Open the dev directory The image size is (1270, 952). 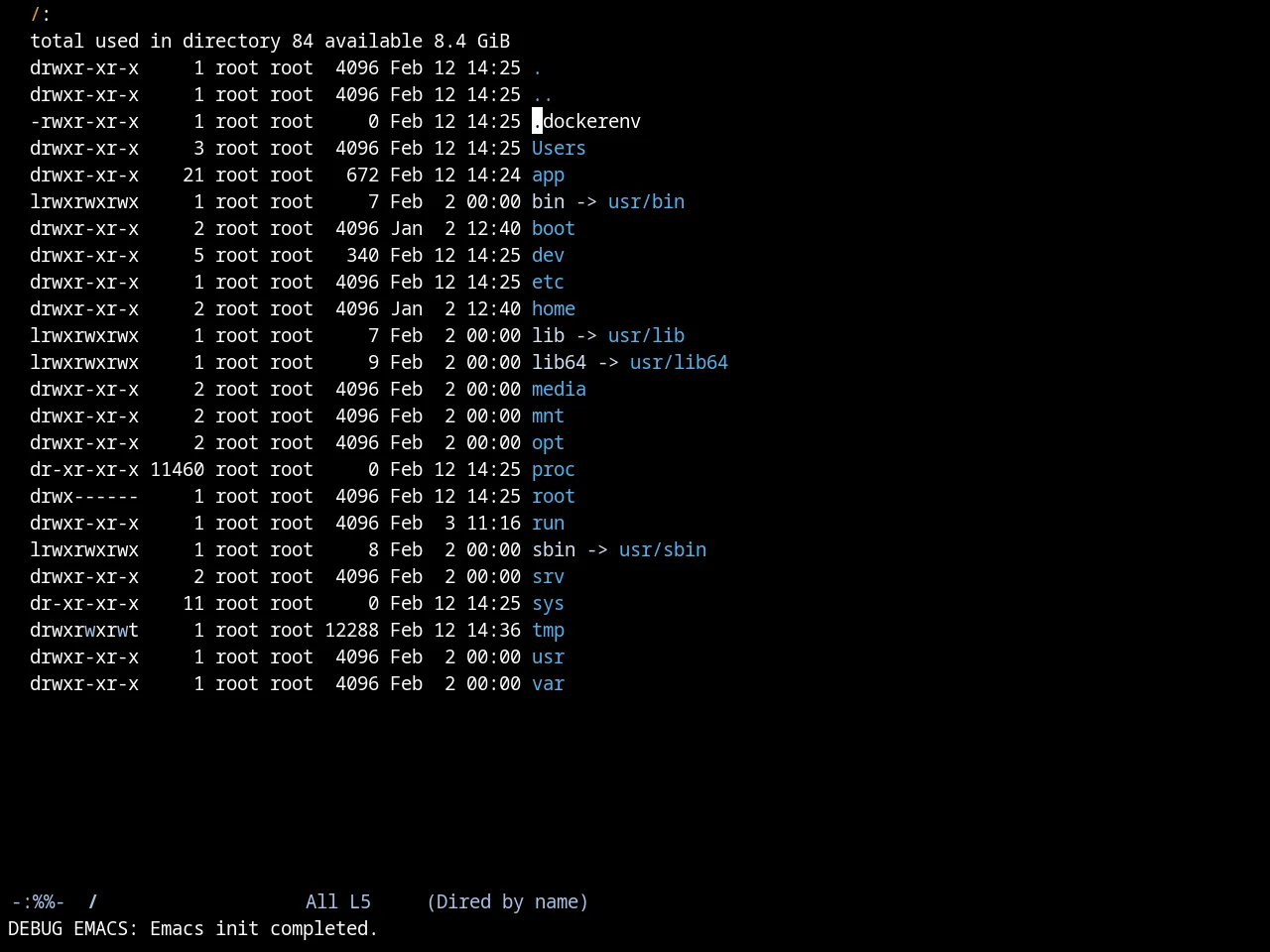coord(548,255)
